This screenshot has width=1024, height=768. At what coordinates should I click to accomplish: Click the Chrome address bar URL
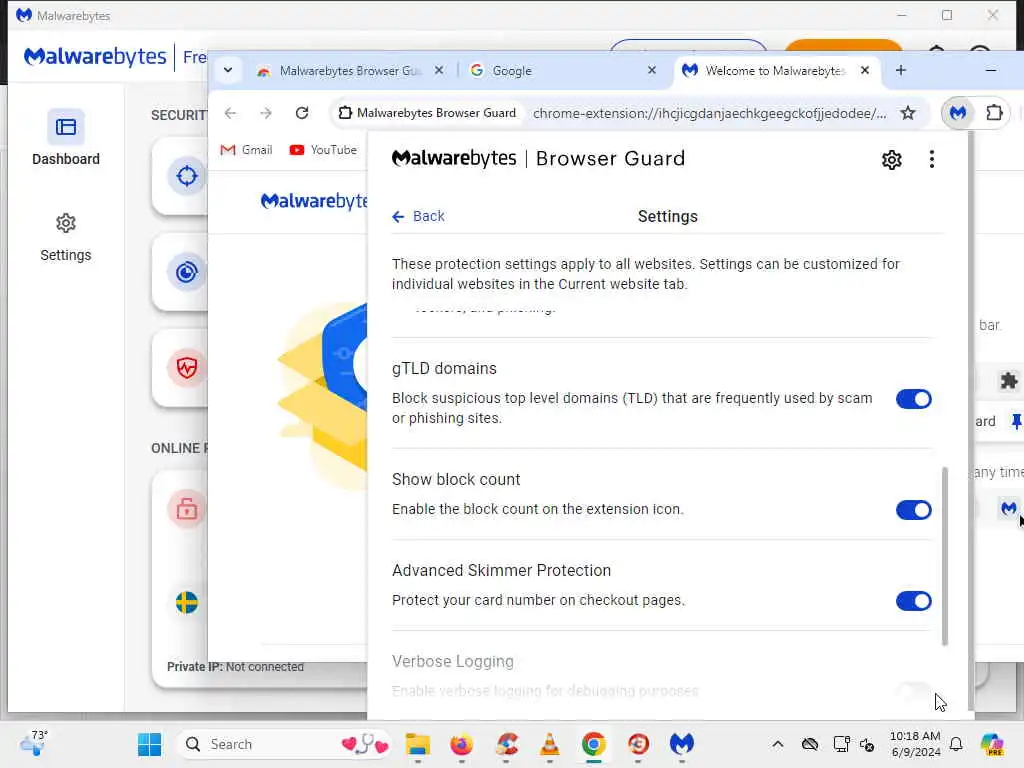[709, 113]
